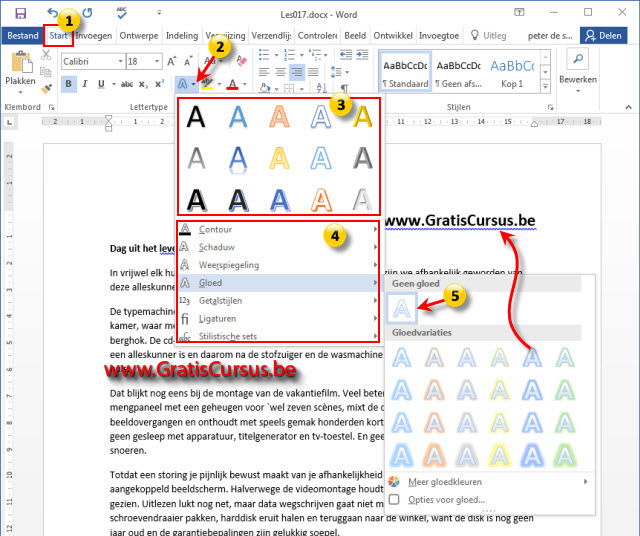640x536 pixels.
Task: Click the Italic I button
Action: pos(84,84)
